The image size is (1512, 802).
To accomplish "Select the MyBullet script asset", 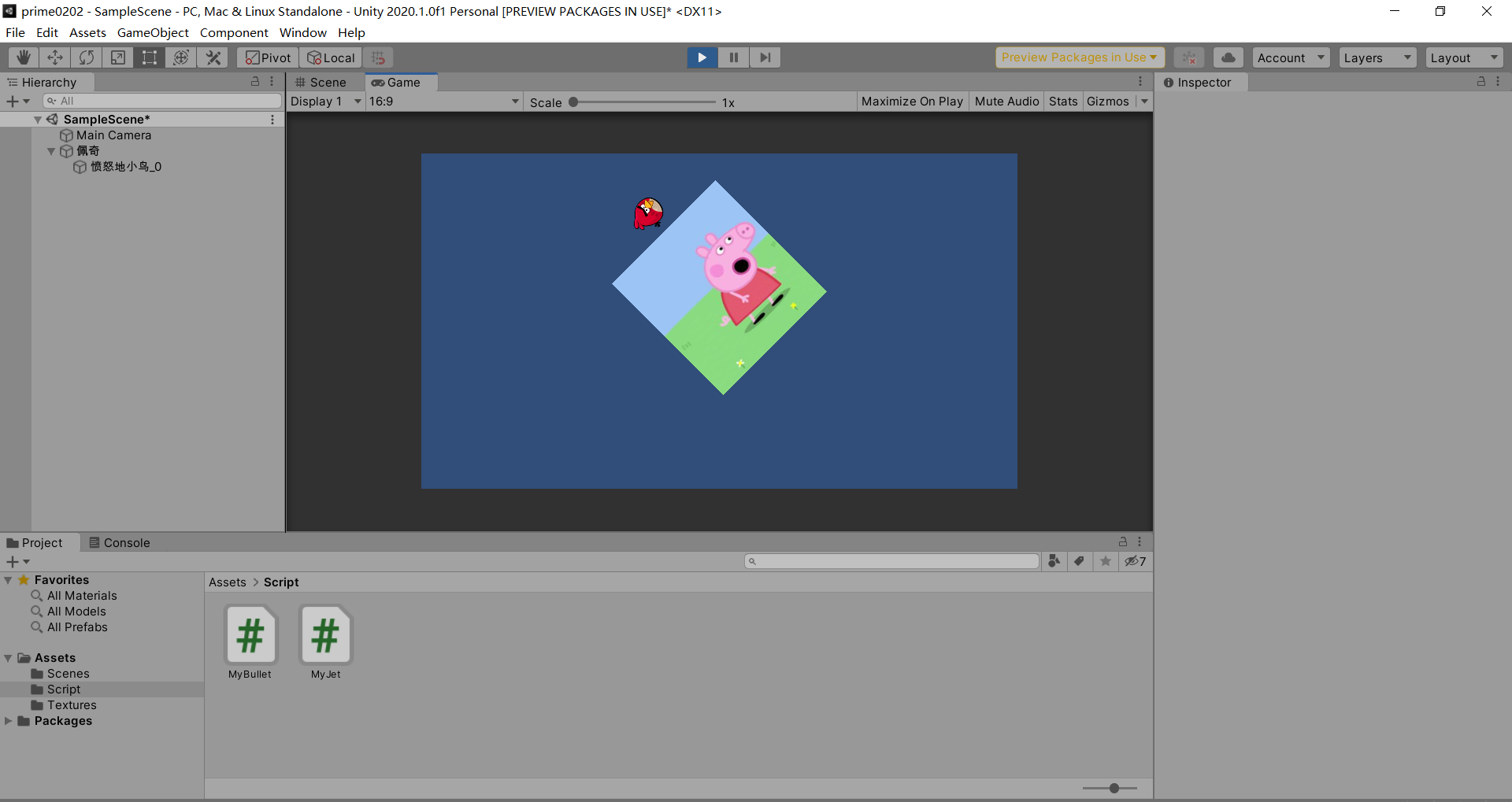I will pyautogui.click(x=250, y=643).
